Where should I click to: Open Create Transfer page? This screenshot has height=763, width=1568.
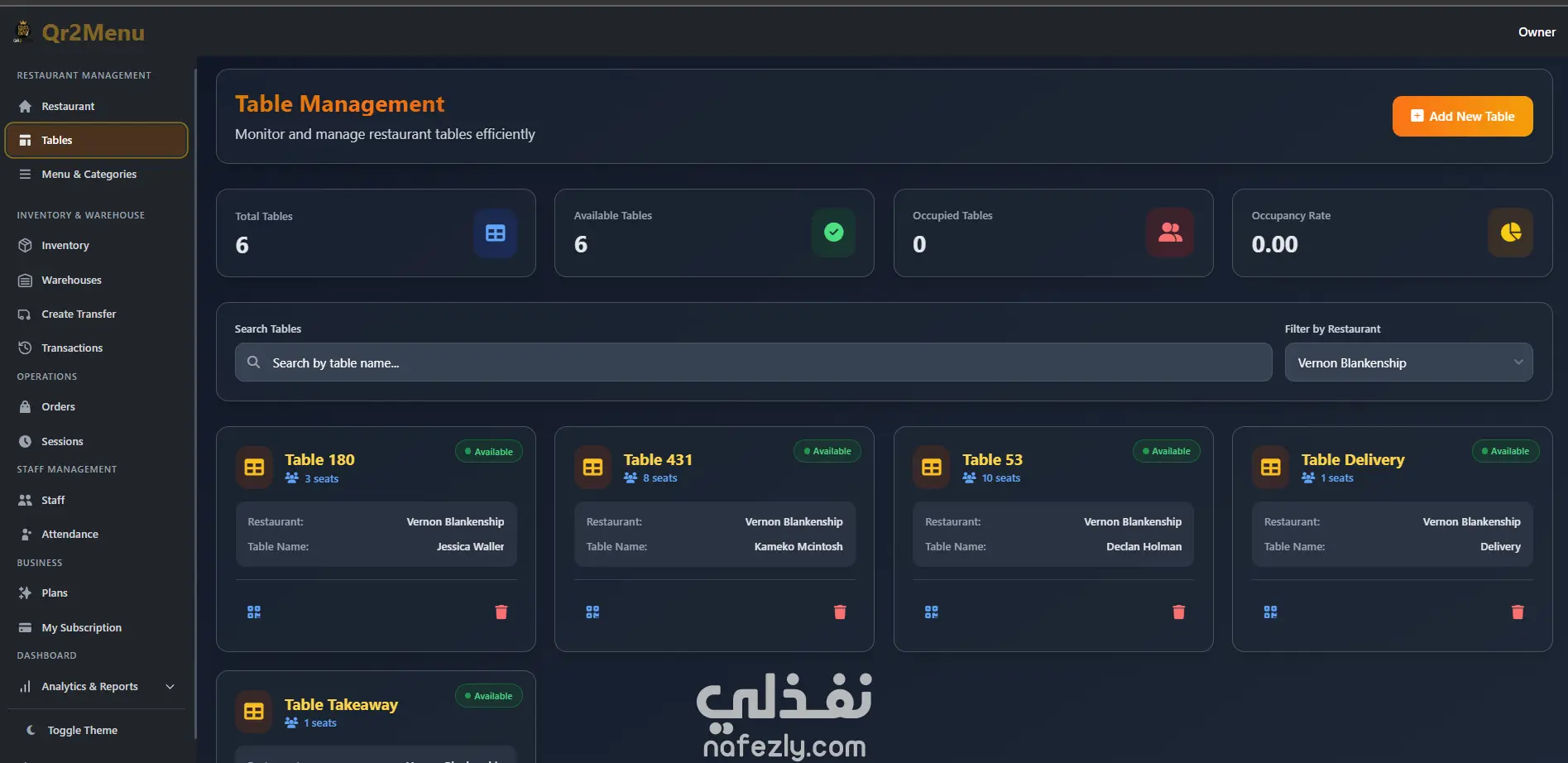pos(96,314)
